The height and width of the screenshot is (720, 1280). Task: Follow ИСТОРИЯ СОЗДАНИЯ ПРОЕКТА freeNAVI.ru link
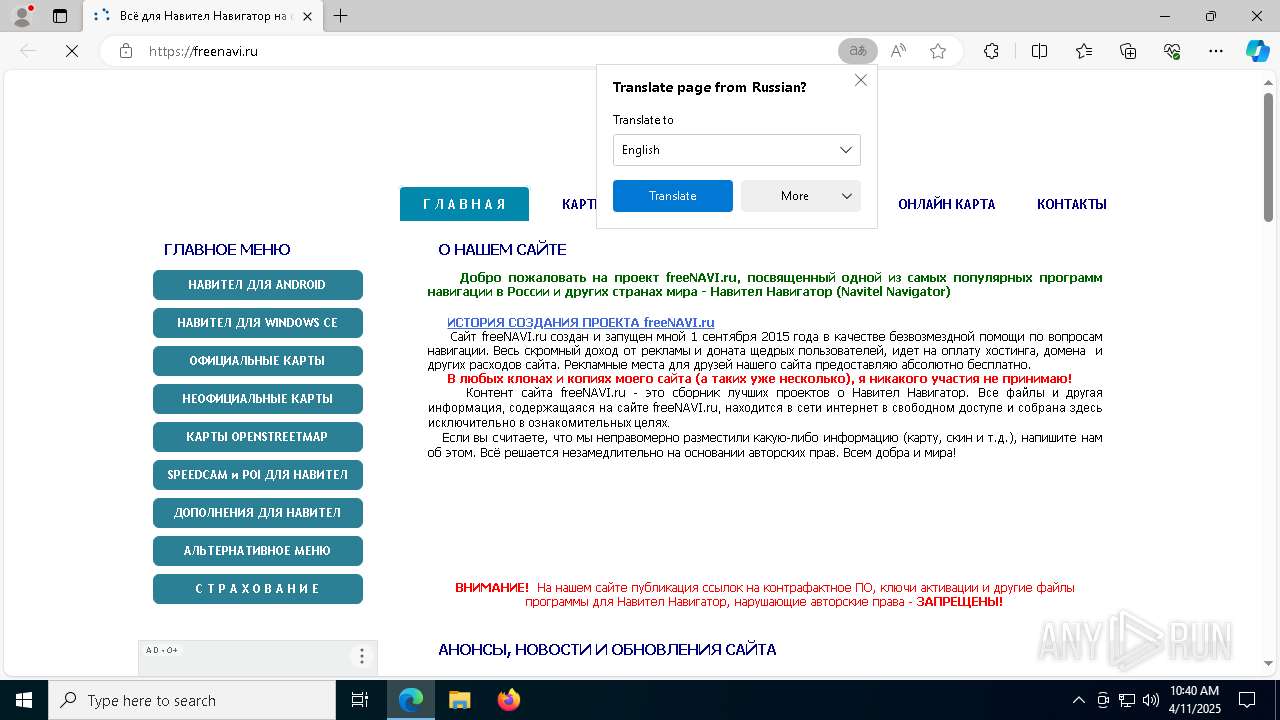click(x=581, y=322)
